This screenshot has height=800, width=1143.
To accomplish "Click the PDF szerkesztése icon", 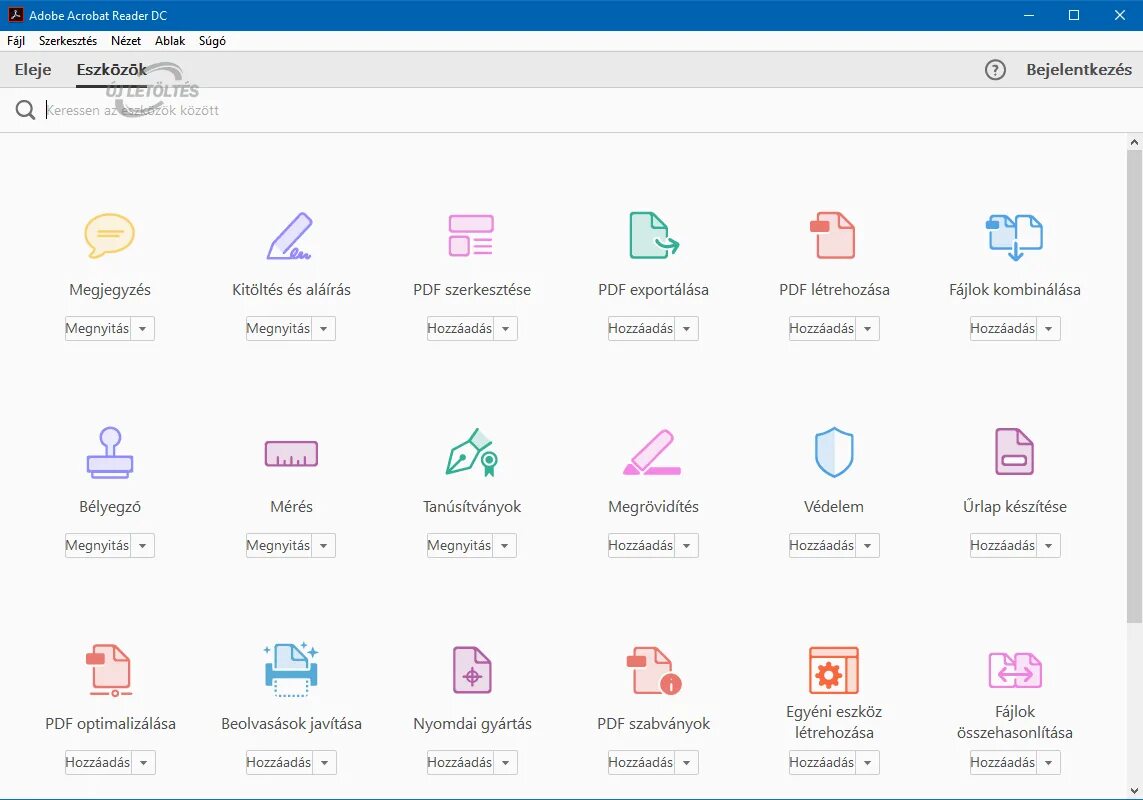I will coord(471,236).
